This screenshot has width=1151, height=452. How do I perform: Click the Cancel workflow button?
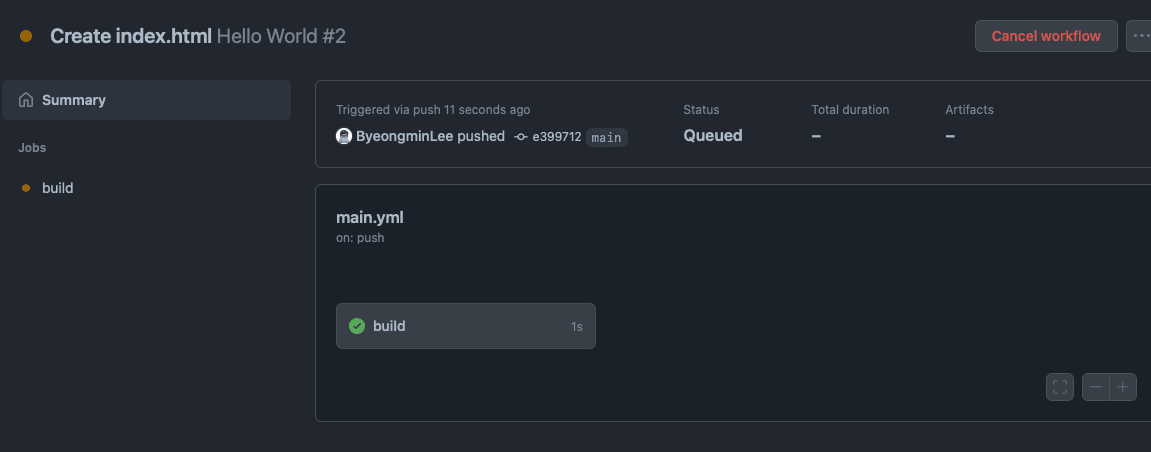click(x=1046, y=36)
